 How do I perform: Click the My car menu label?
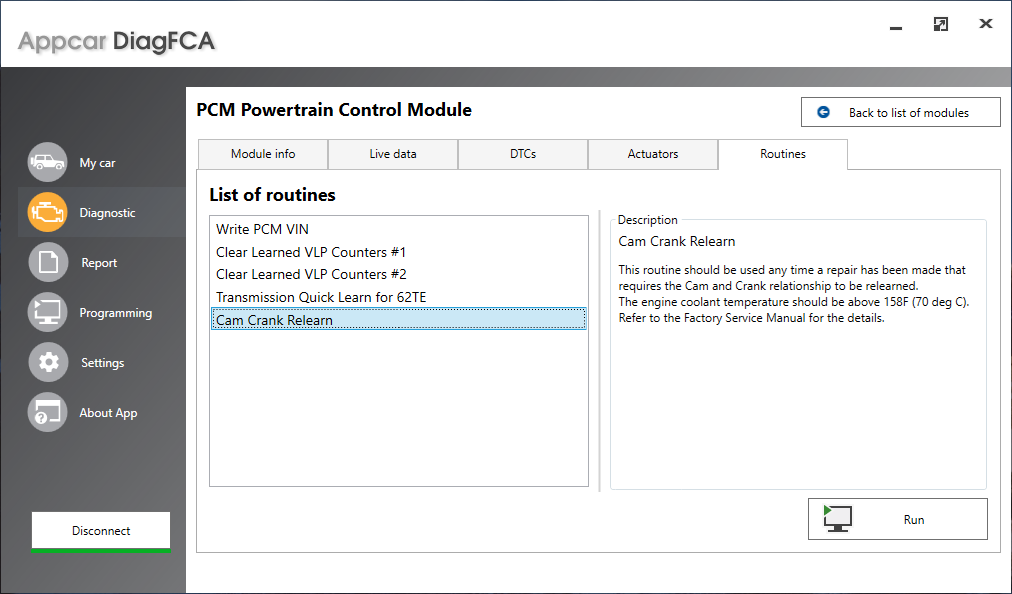97,163
